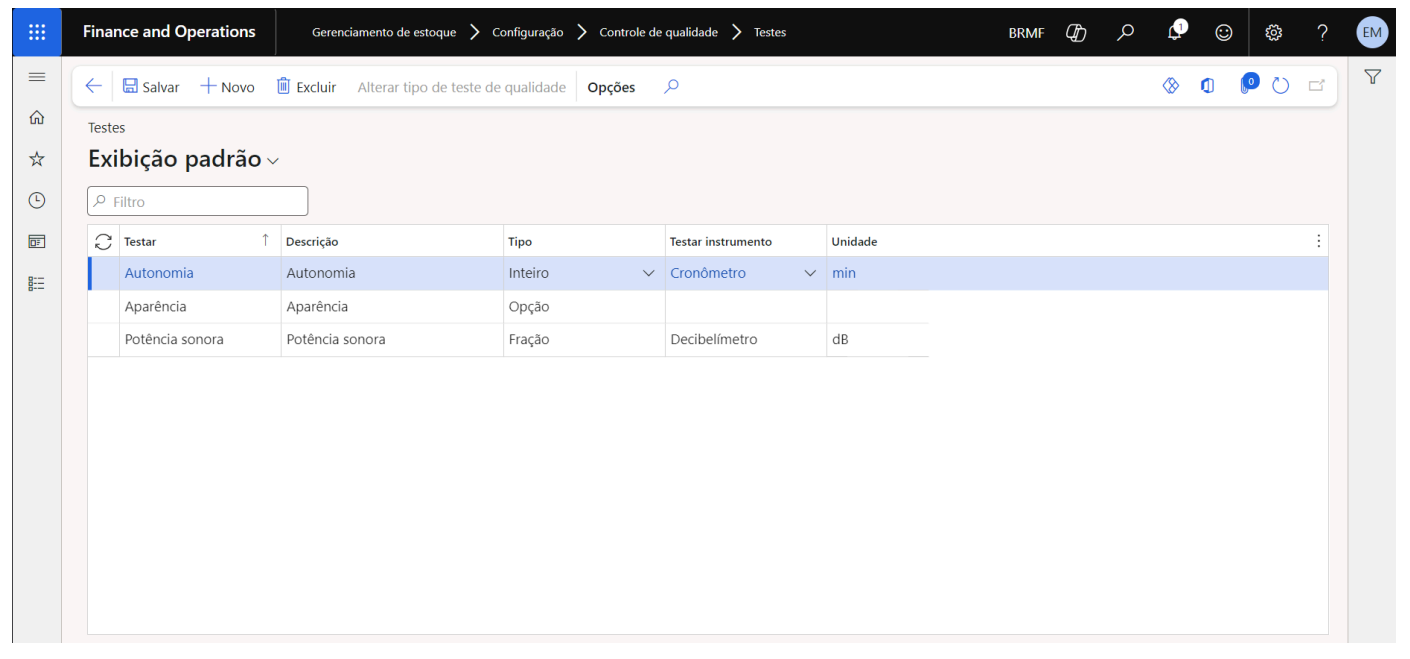Expand the Tipo dropdown for Autonomia
This screenshot has height=659, width=1410.
648,274
